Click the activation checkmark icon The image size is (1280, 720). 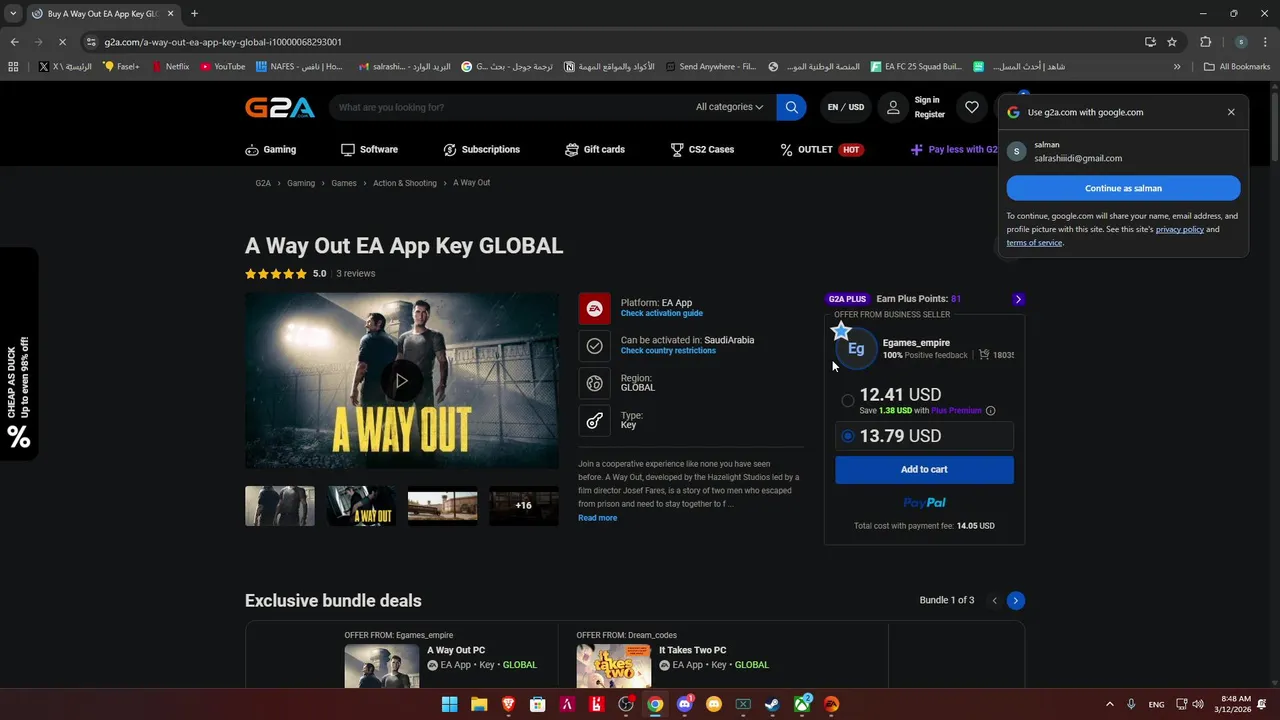(594, 346)
